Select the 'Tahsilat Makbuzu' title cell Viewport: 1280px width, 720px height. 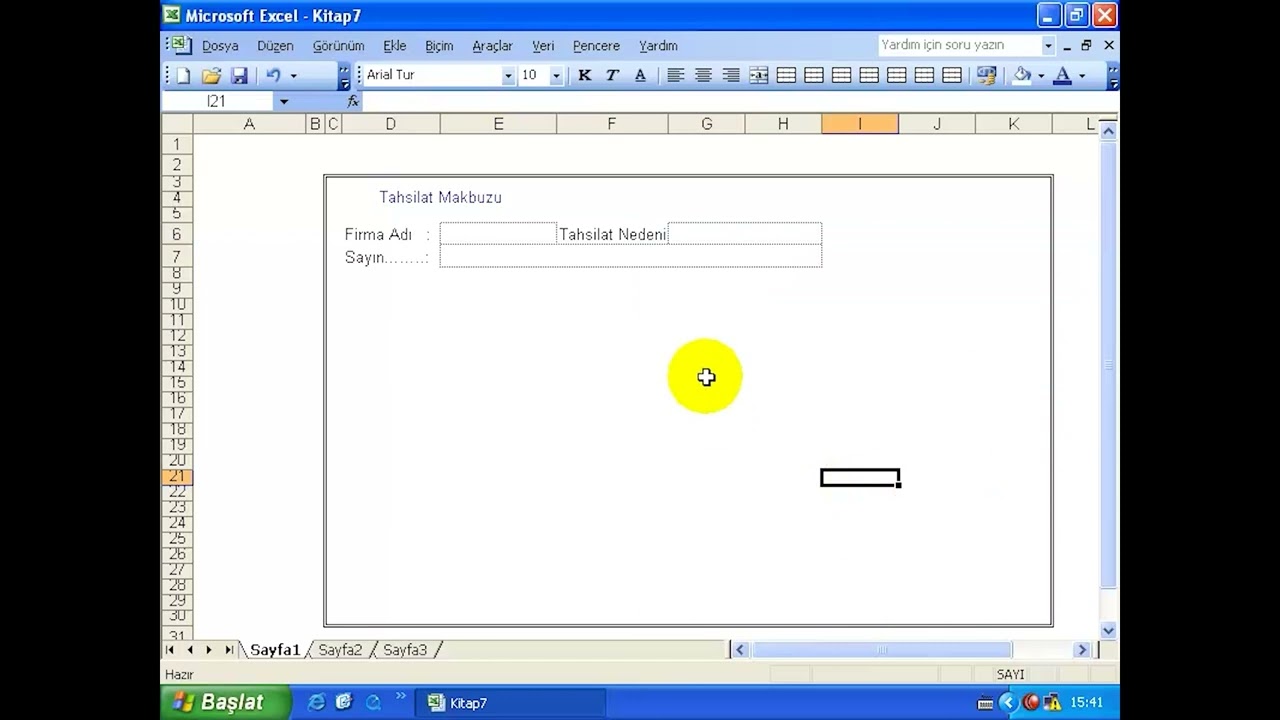tap(440, 198)
